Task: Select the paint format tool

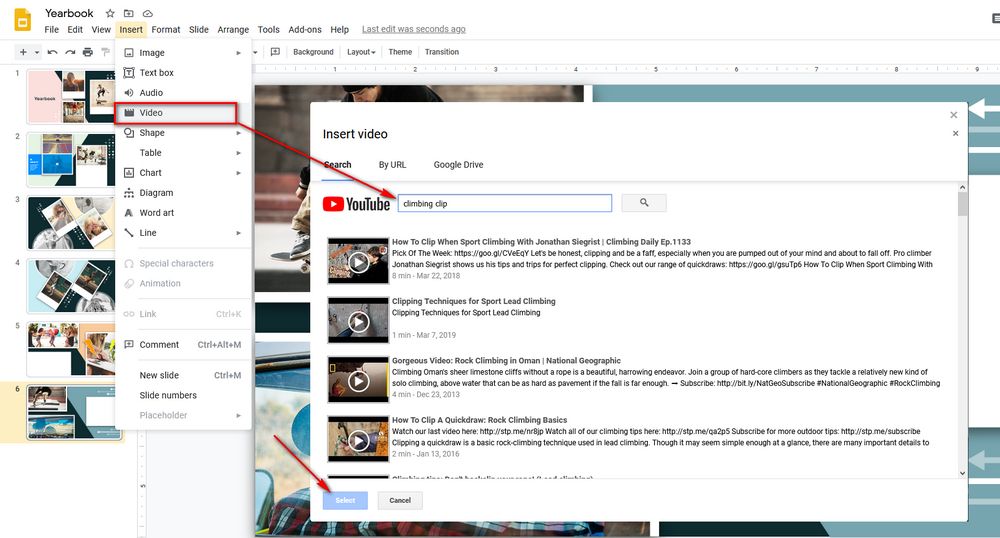Action: (x=105, y=52)
